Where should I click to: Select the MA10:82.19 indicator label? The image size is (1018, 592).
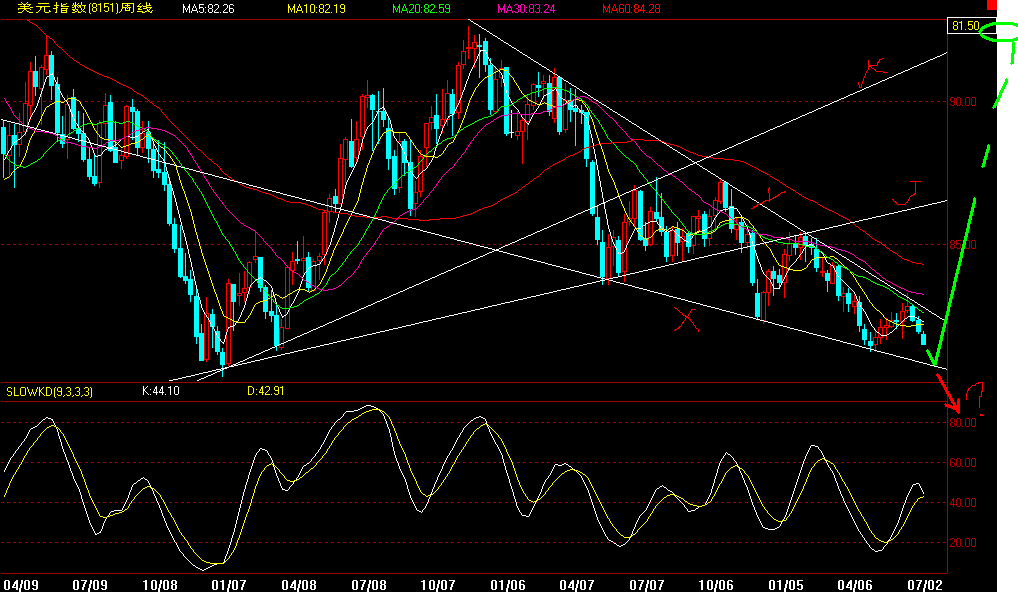click(316, 9)
